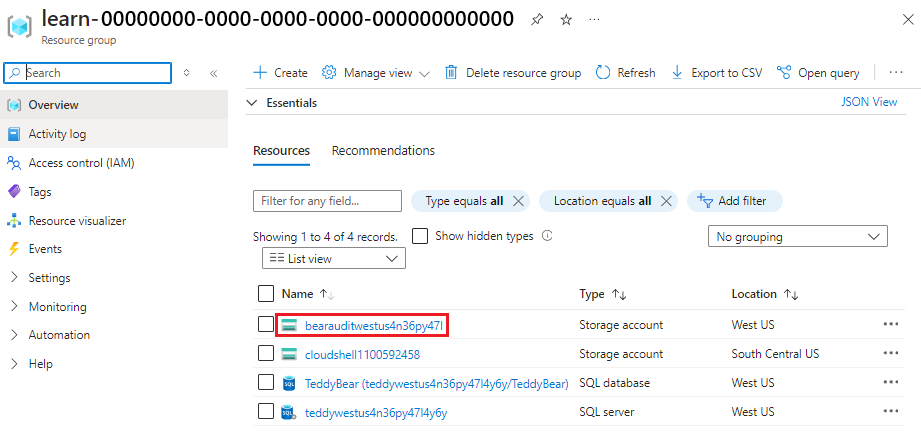Sort by Location column
Image resolution: width=921 pixels, height=432 pixels.
[x=765, y=294]
